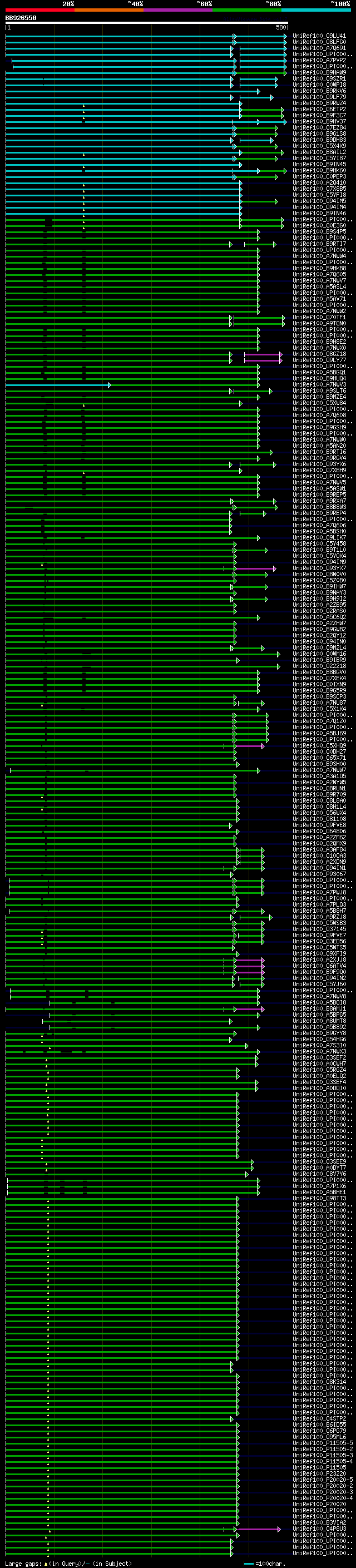The image size is (356, 1568).
Task: Select hit UniRef100_B9DH83
Action: [x=319, y=140]
